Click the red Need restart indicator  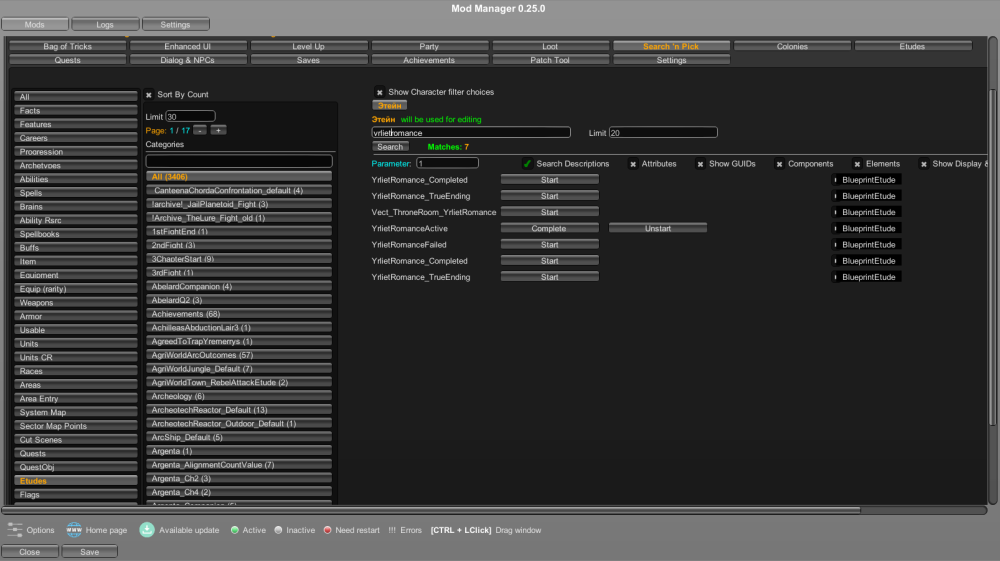coord(327,530)
